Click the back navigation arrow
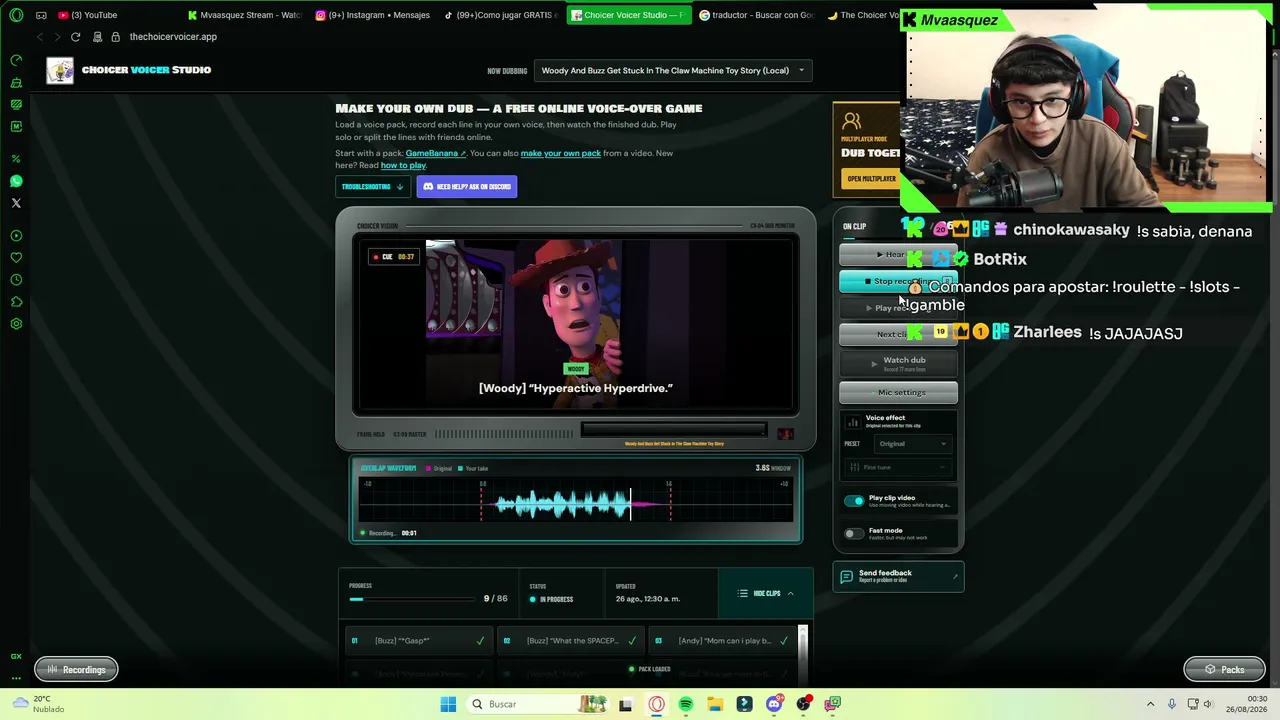 (40, 37)
